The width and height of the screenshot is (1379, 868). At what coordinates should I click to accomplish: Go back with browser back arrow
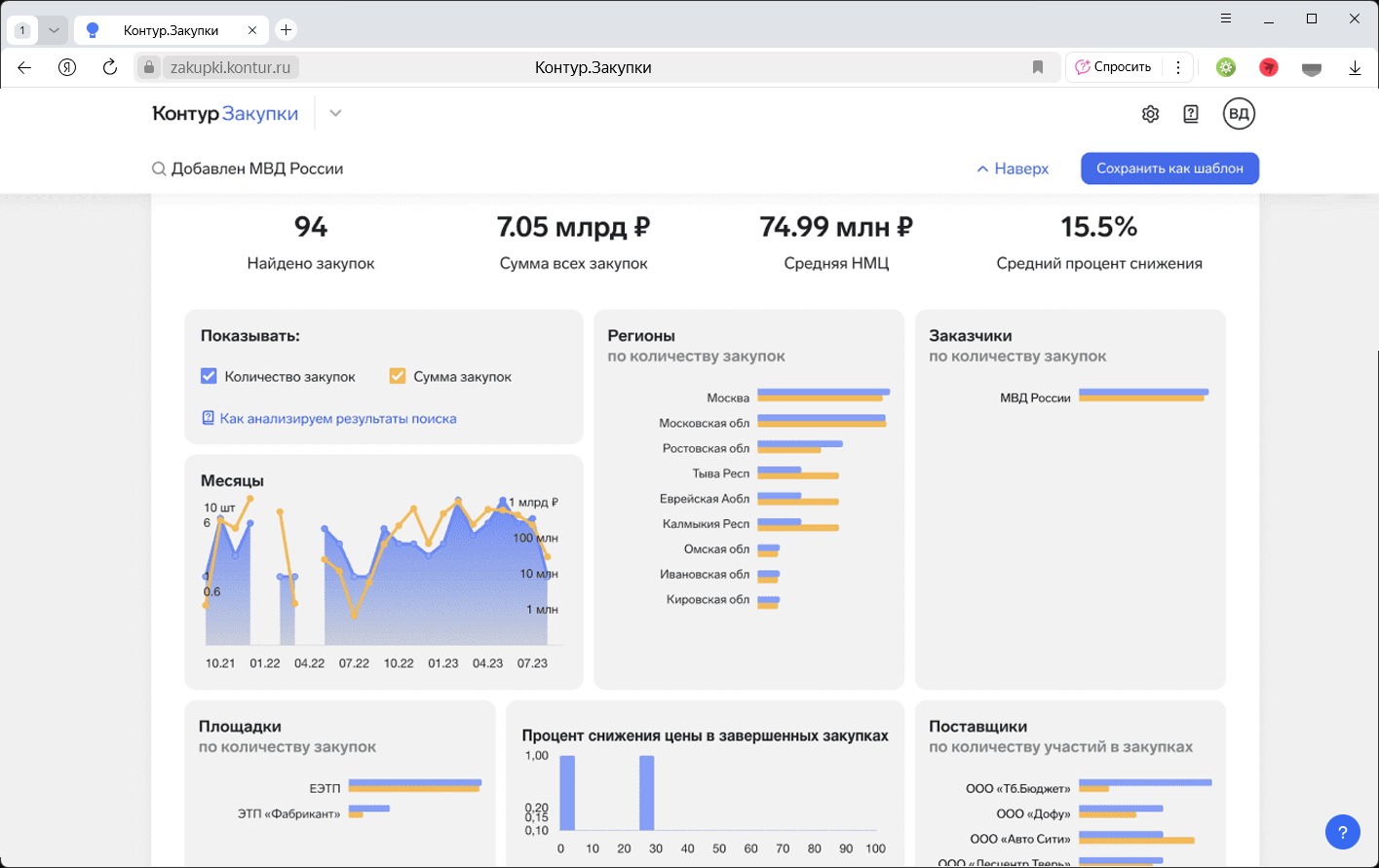point(25,67)
